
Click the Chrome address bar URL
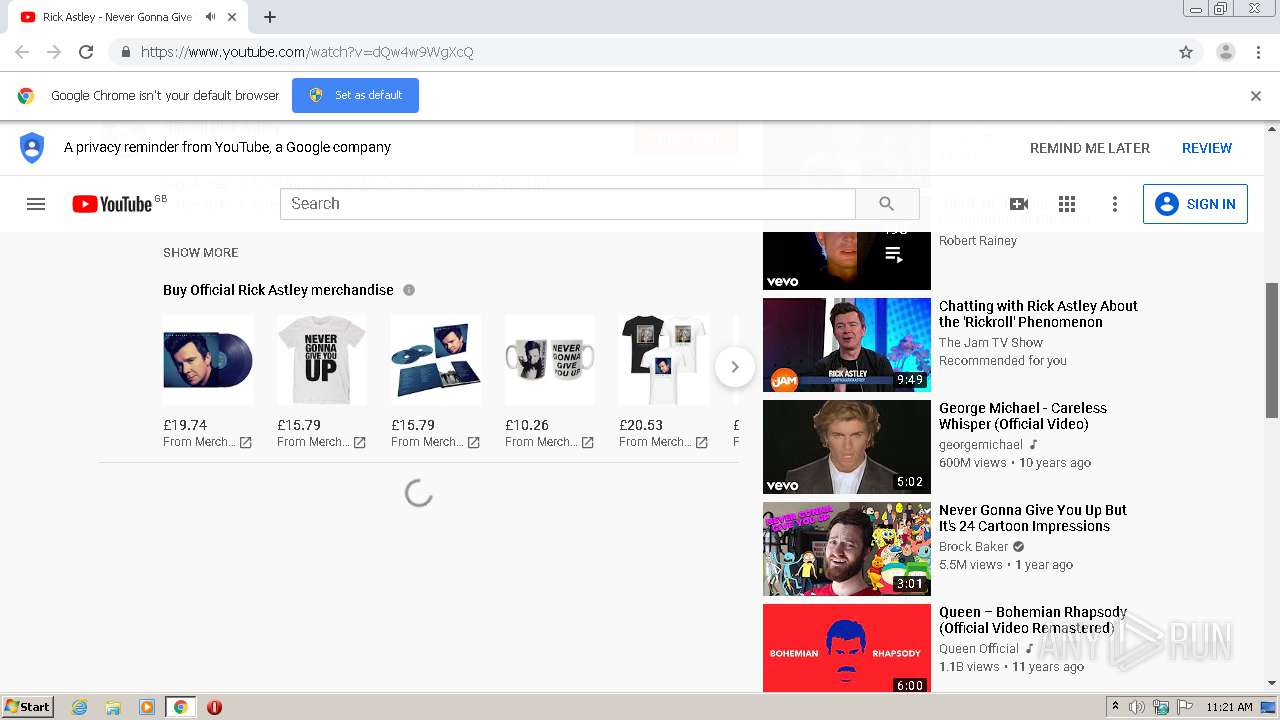tap(307, 52)
